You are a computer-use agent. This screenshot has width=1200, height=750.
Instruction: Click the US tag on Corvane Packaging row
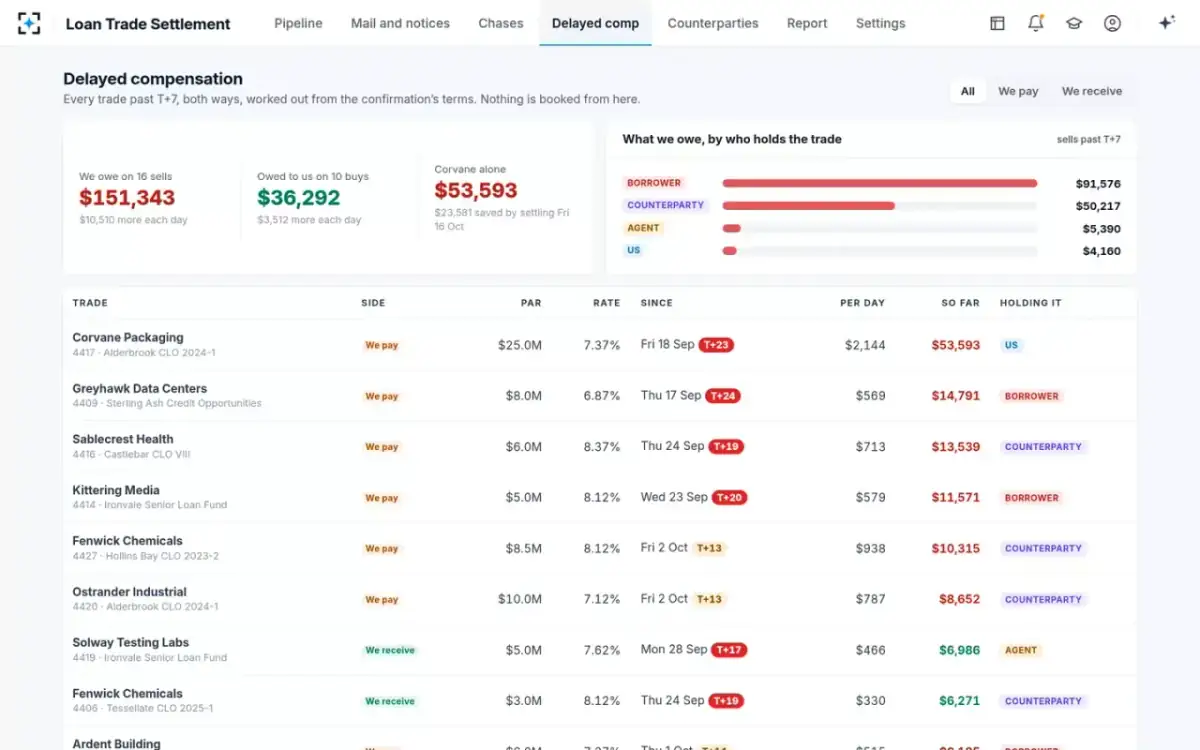click(1011, 345)
